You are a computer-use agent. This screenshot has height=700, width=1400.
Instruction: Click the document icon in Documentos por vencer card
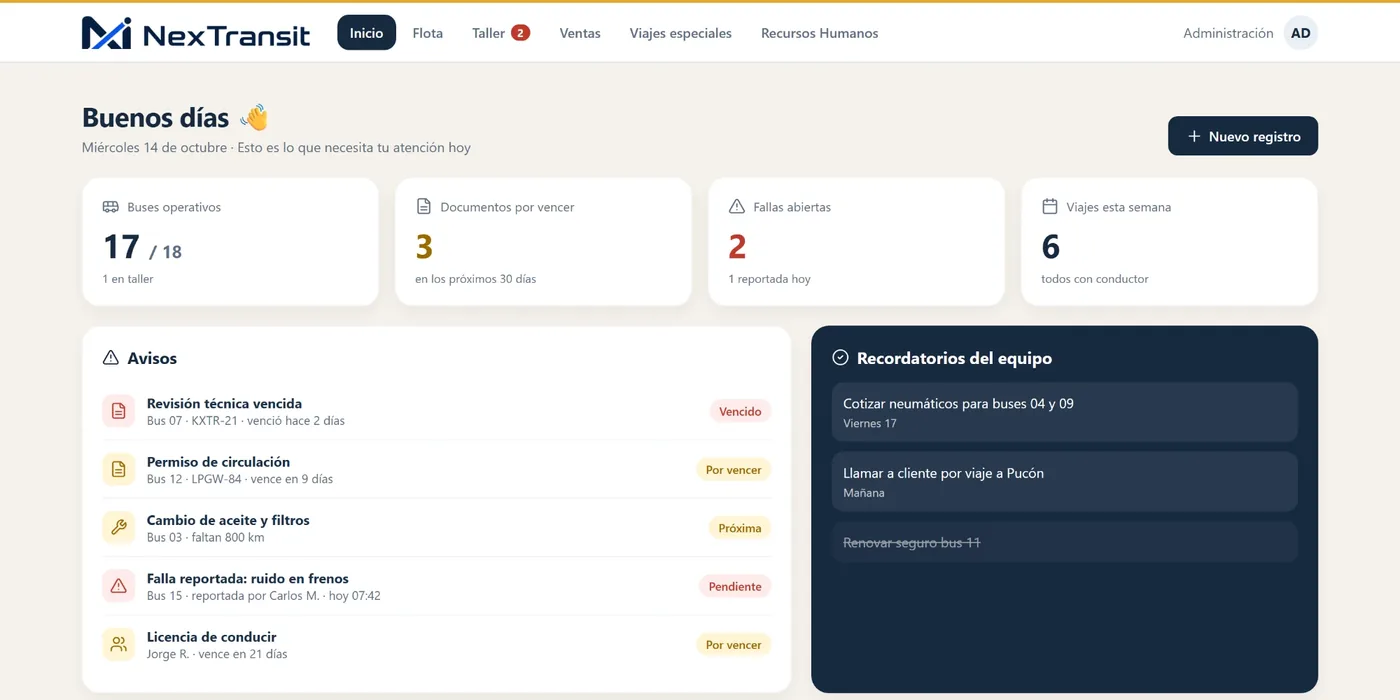[424, 207]
